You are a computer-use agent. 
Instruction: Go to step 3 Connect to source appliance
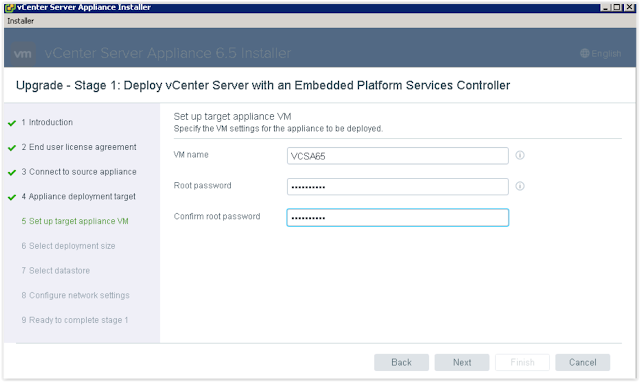[x=79, y=172]
